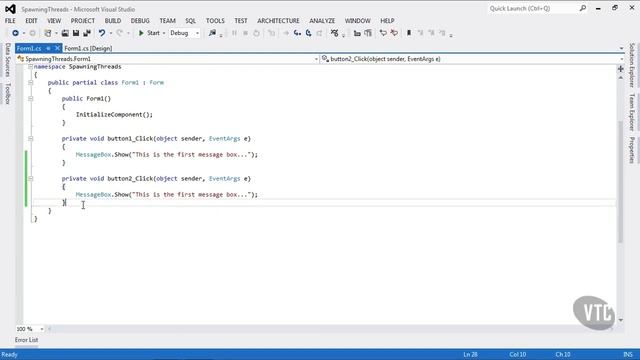
Task: Click the Redo toolbar icon
Action: 120,33
